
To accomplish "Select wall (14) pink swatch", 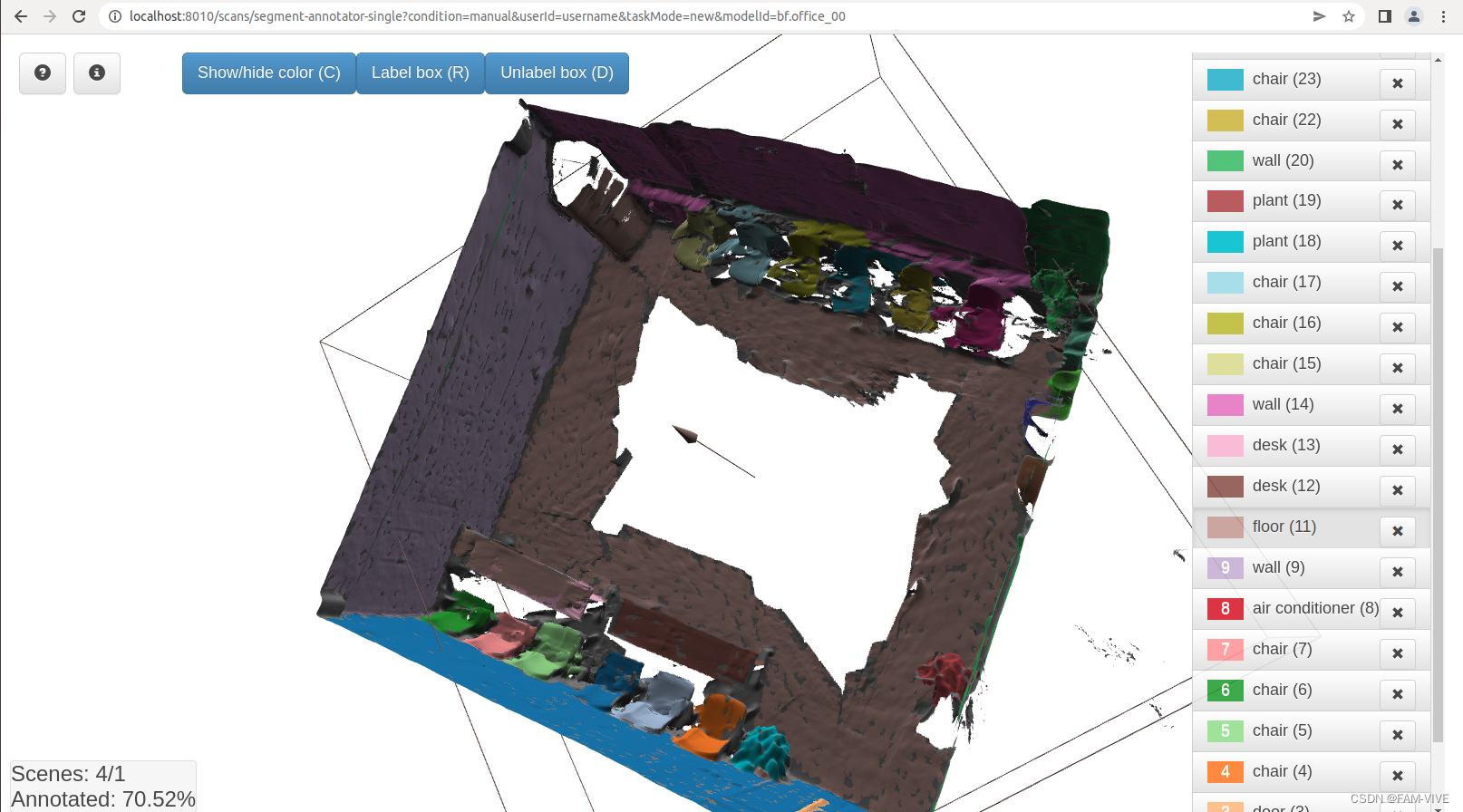I will (1225, 405).
